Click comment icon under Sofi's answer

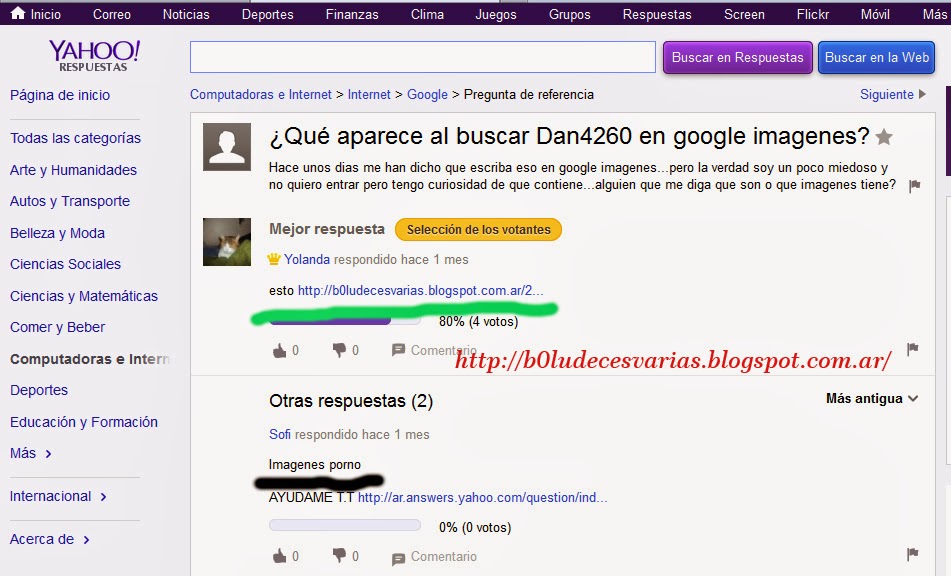point(398,558)
